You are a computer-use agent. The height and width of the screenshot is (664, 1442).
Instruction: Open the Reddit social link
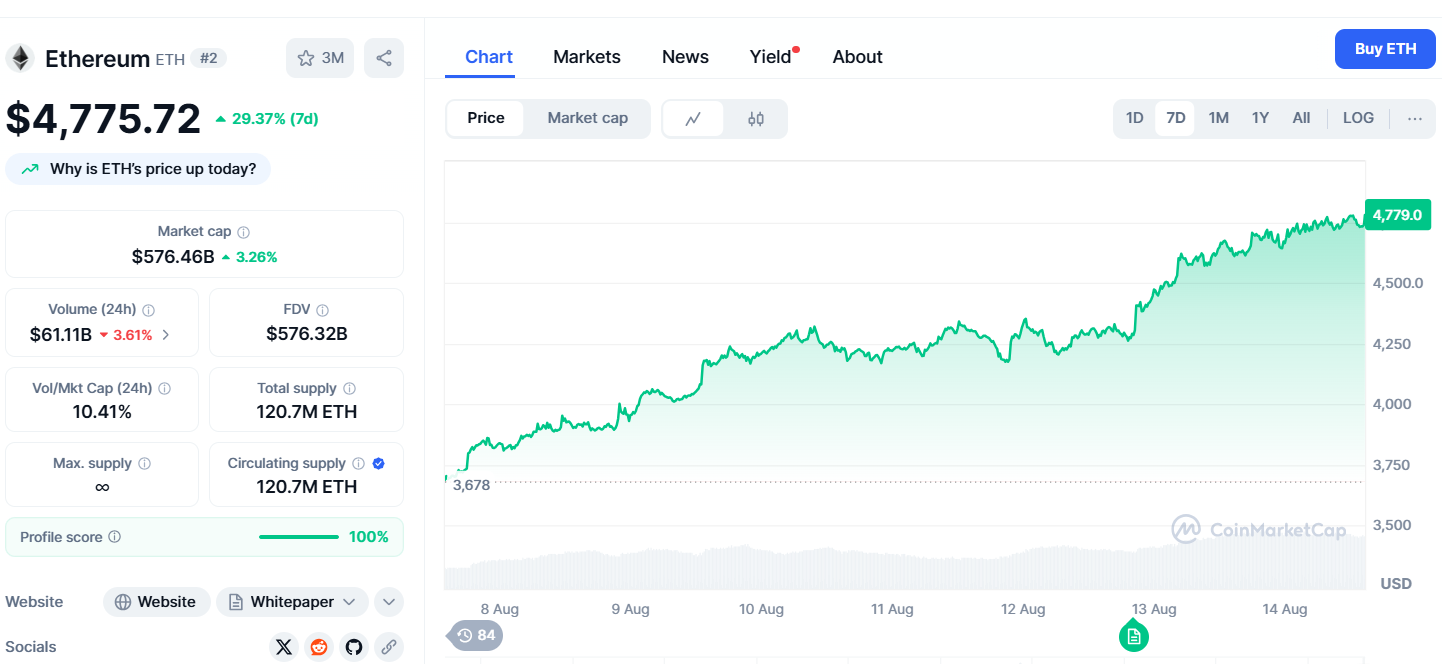[319, 647]
